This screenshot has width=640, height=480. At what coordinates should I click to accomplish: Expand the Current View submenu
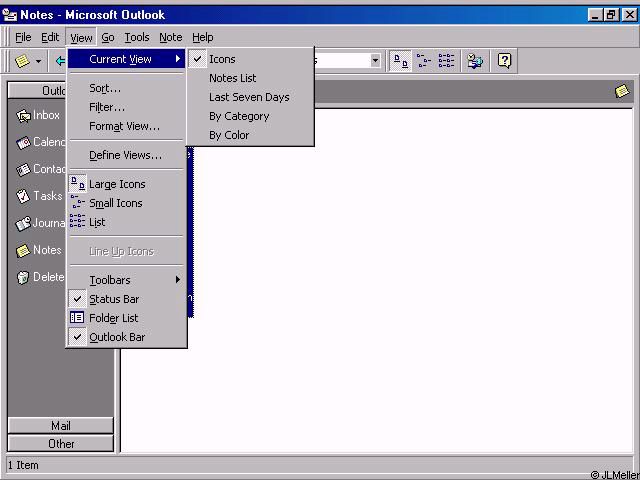click(126, 59)
